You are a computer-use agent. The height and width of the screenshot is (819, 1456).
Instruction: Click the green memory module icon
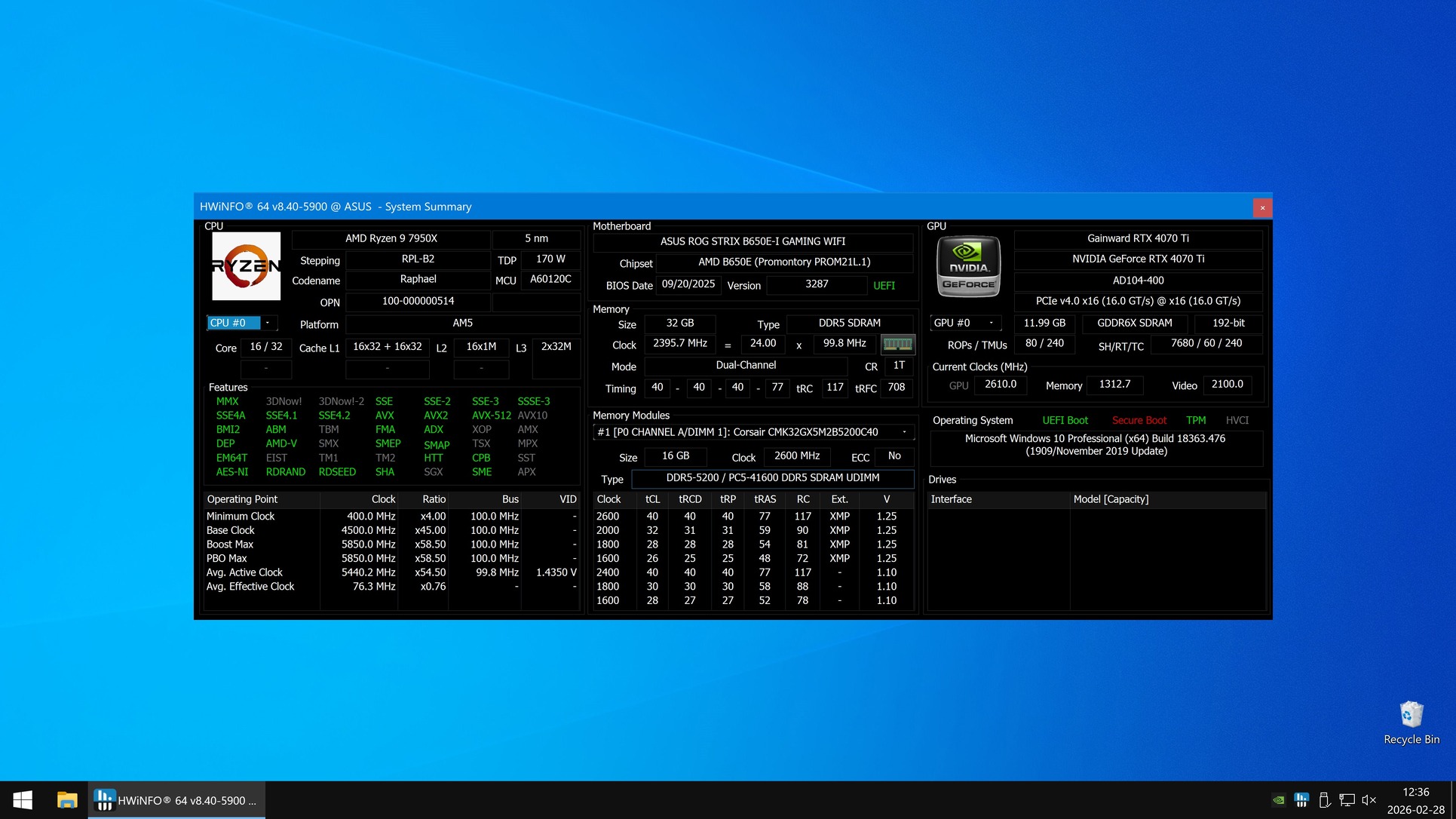coord(897,344)
